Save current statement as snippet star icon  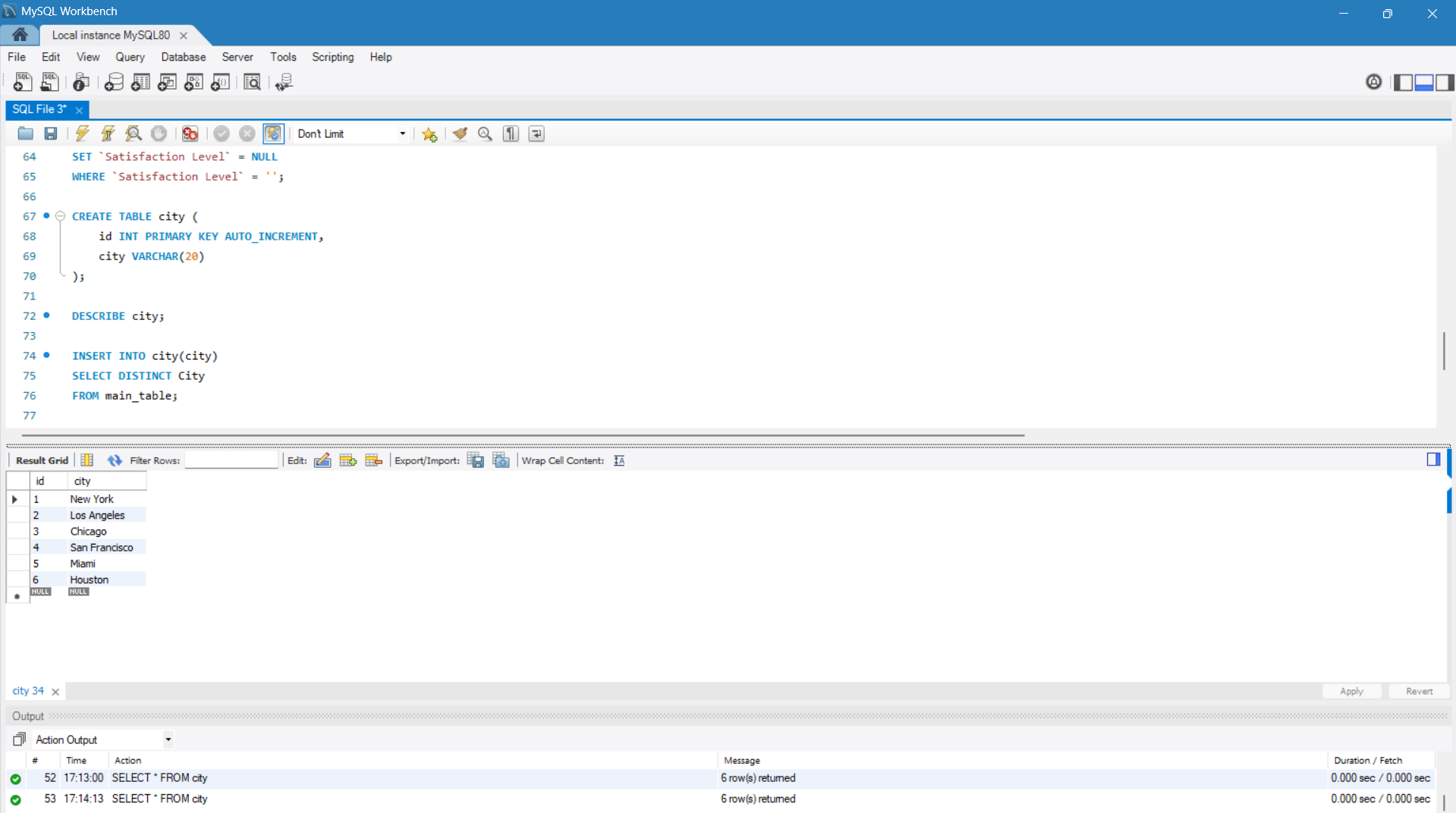(429, 133)
